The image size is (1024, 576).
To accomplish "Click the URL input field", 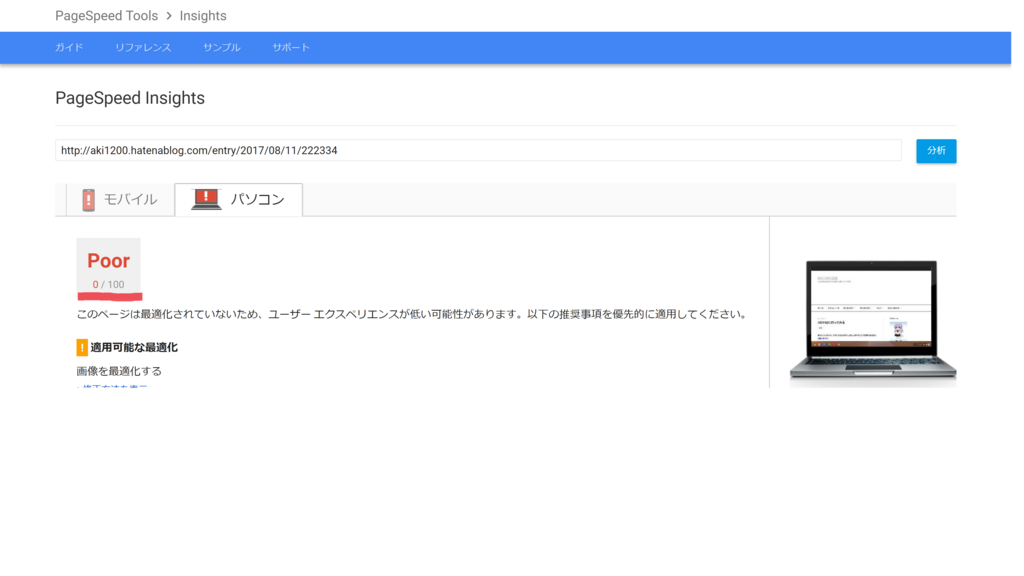I will 478,150.
